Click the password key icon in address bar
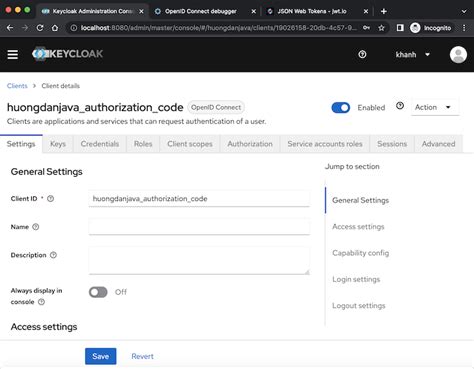Screen dimensions: 474x369 click(x=366, y=28)
